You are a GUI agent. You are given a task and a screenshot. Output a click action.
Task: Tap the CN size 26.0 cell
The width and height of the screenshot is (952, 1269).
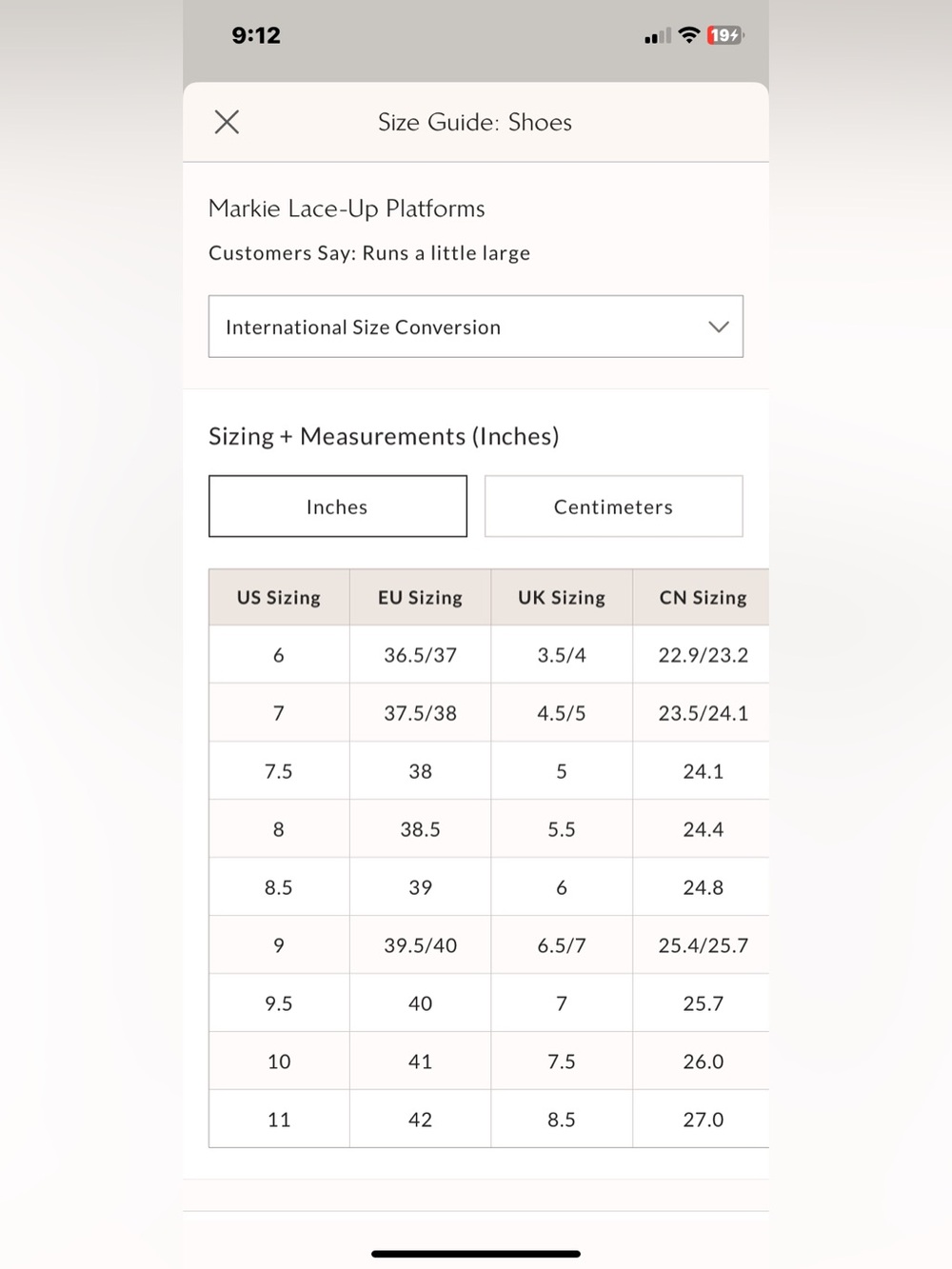coord(703,1061)
